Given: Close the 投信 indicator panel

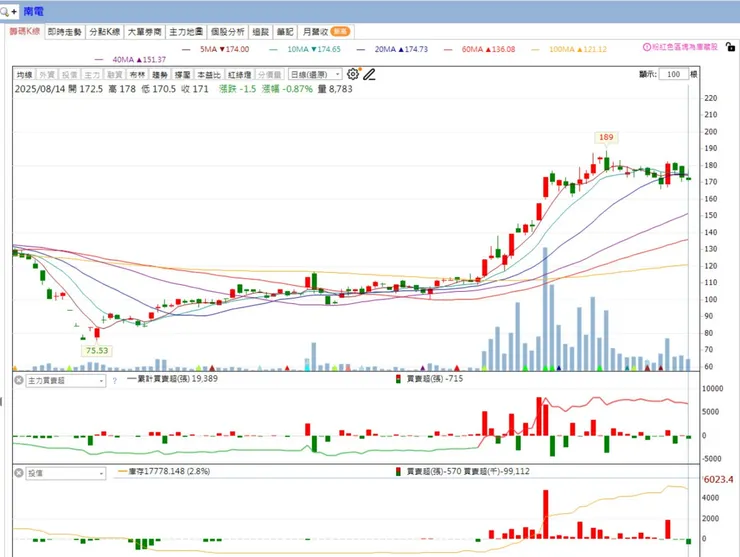Looking at the screenshot, I should [x=18, y=473].
